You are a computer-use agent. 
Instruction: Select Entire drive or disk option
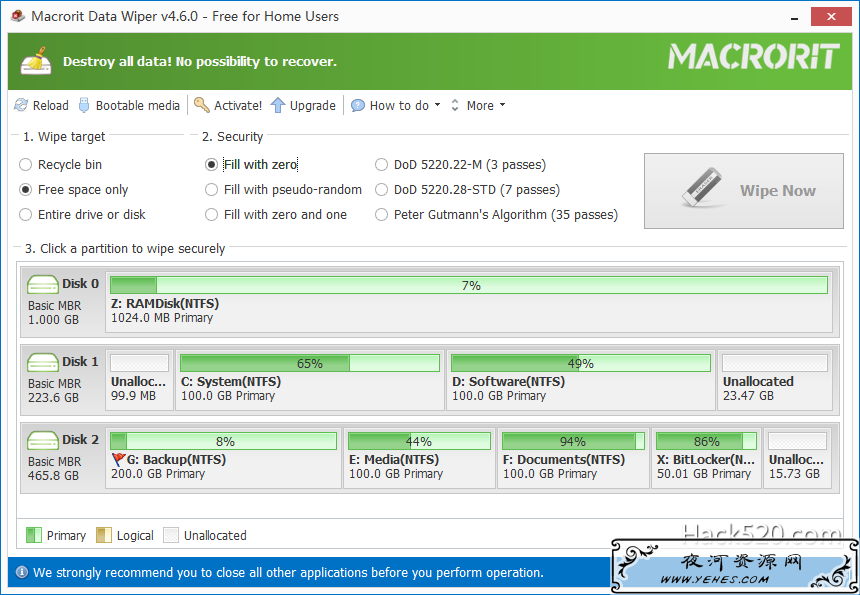82,214
